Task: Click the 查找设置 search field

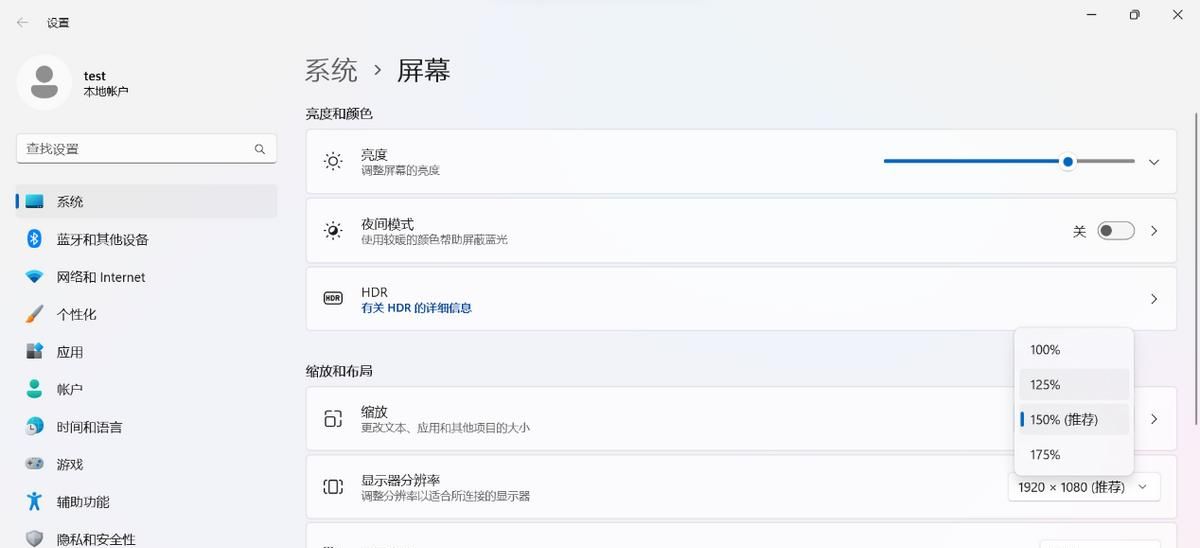Action: [146, 149]
